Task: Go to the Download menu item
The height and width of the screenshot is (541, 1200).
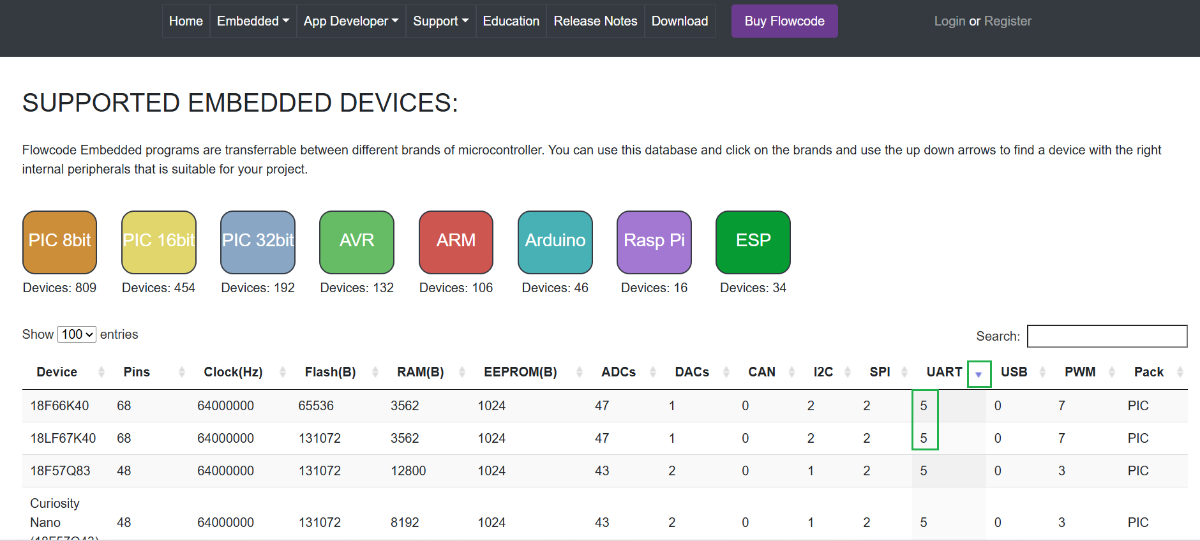Action: (x=679, y=21)
